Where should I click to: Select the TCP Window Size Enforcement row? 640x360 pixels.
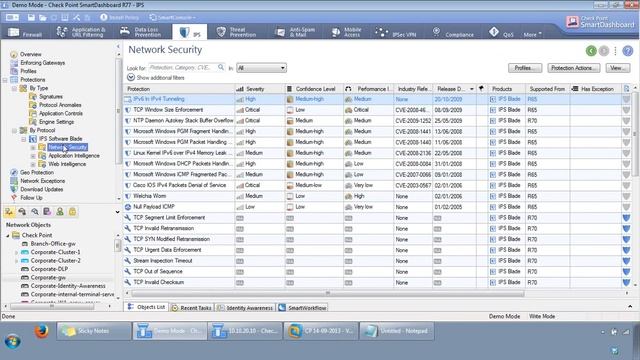(x=376, y=110)
